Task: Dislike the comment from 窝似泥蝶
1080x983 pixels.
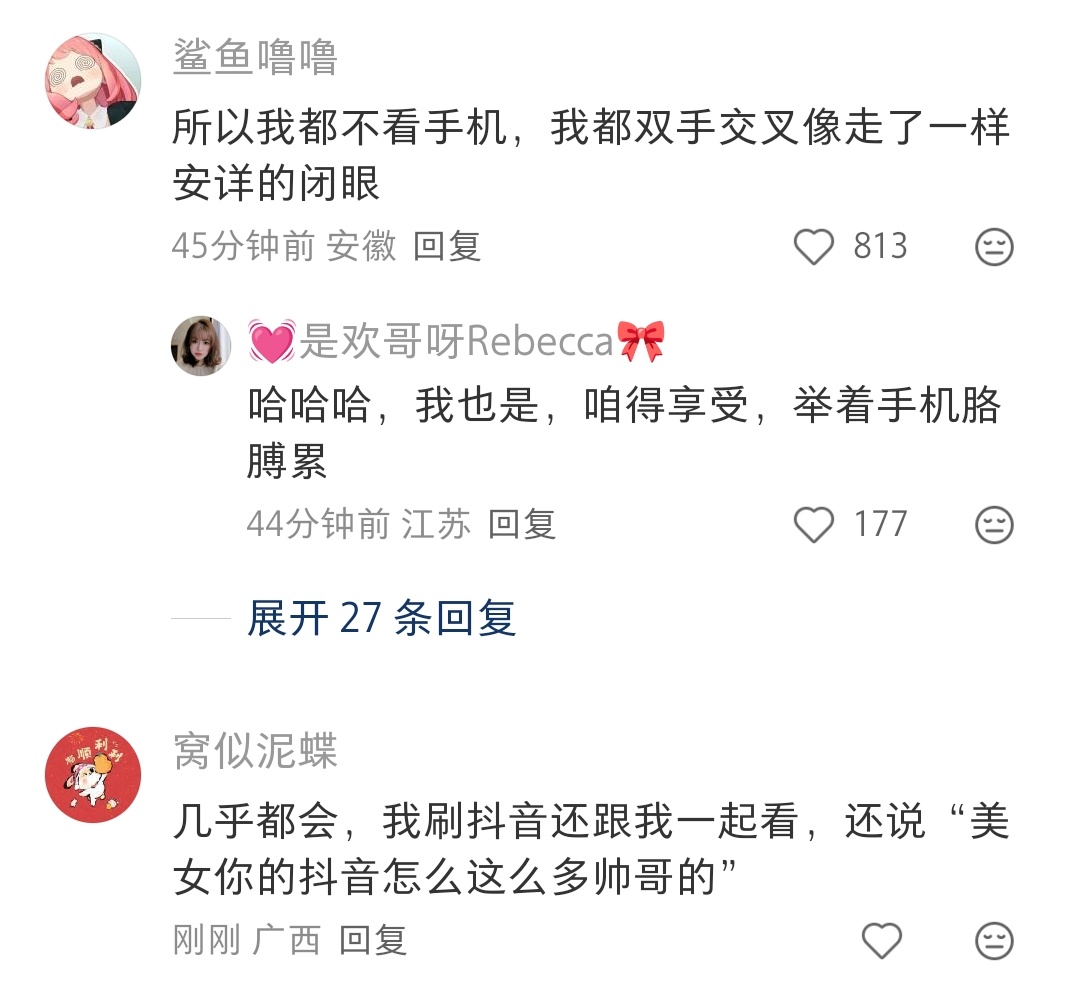Action: [x=994, y=940]
